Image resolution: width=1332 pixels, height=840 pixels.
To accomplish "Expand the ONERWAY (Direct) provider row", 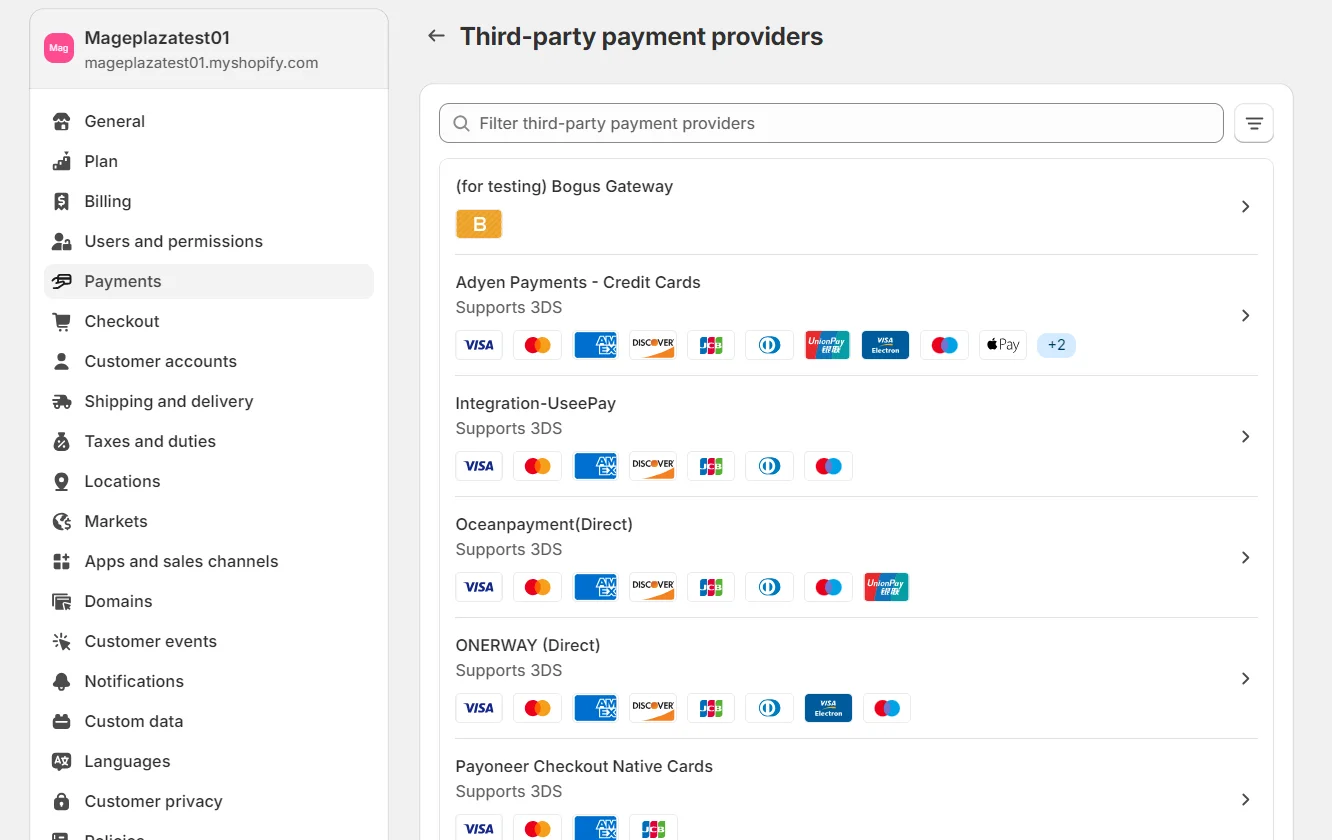I will (1245, 678).
